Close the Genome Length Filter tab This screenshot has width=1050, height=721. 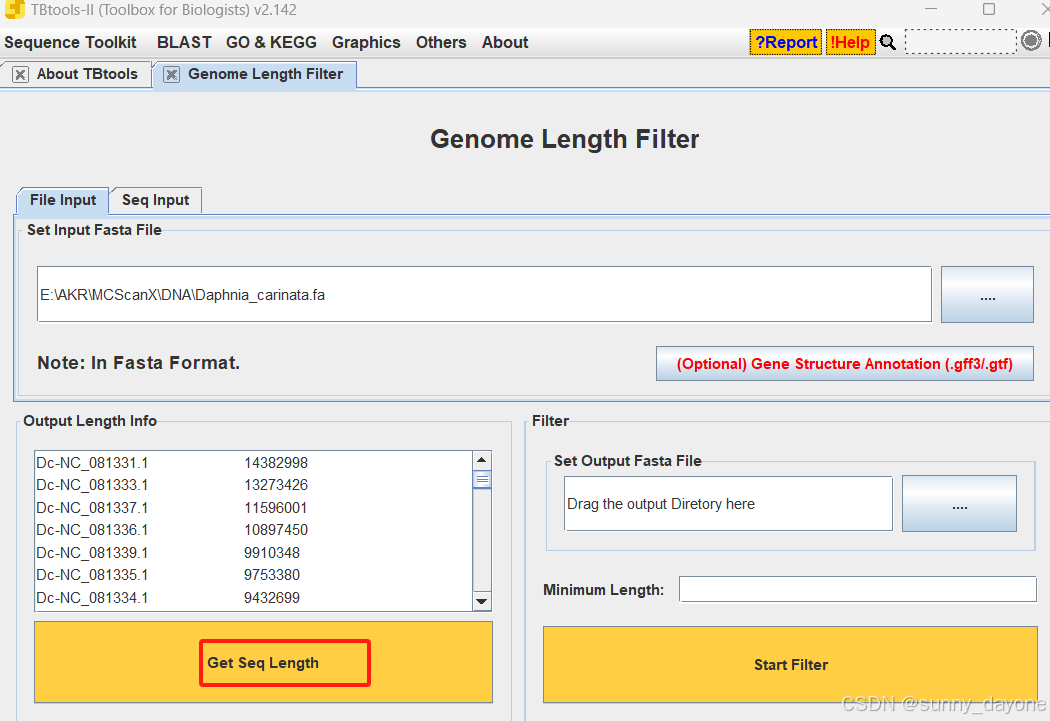pos(171,74)
